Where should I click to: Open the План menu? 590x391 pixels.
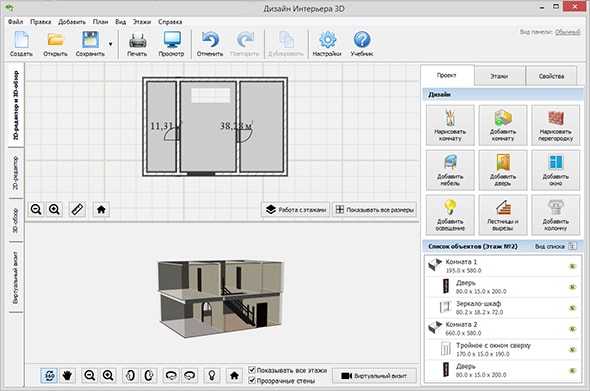(x=100, y=22)
